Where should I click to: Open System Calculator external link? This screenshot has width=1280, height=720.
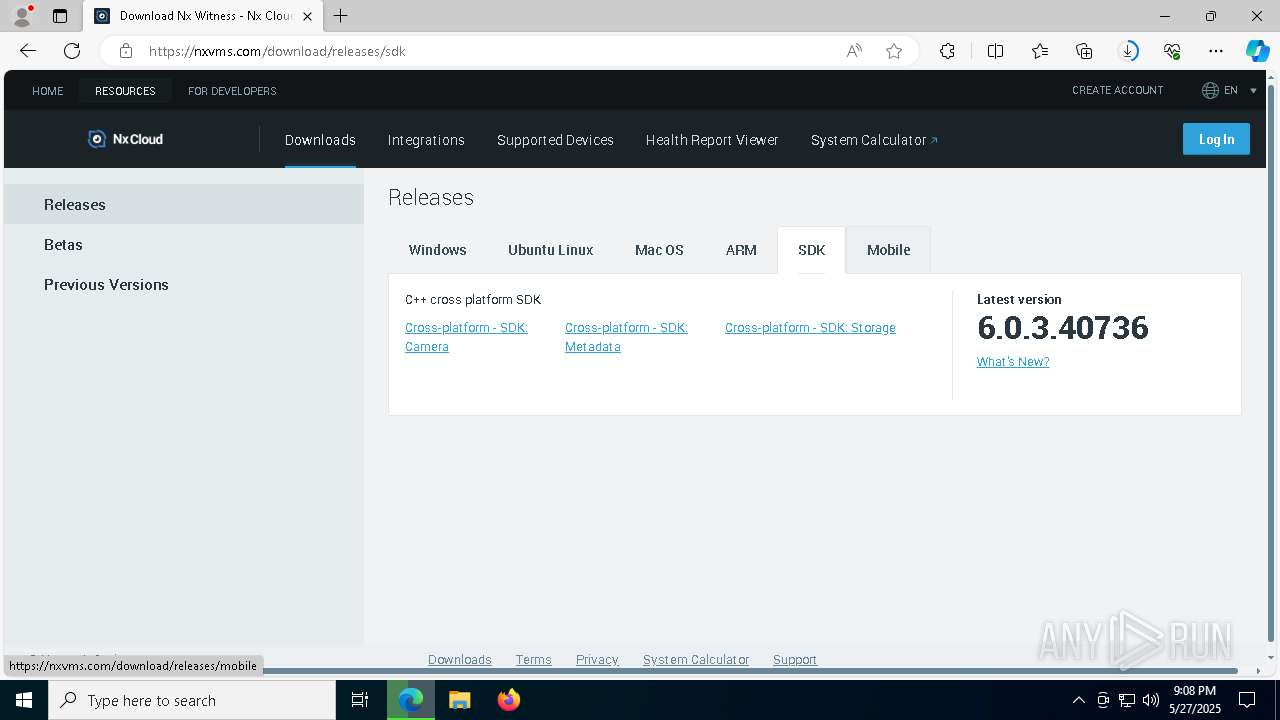click(874, 140)
